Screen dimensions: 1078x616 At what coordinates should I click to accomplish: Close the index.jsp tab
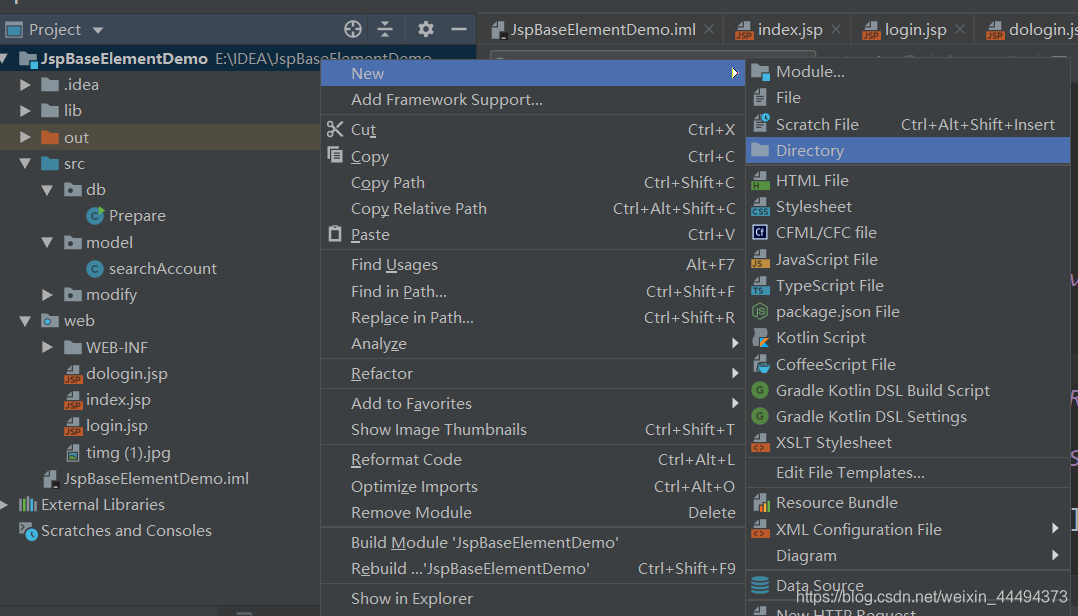pos(835,30)
